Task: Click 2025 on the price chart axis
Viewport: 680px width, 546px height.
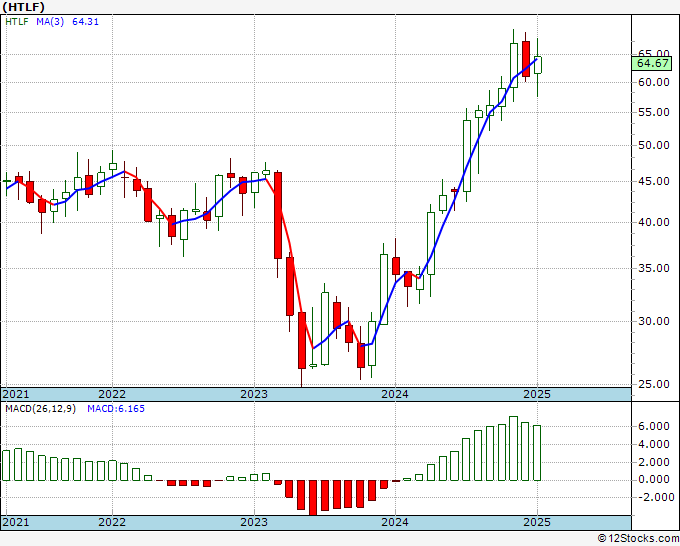Action: click(537, 394)
